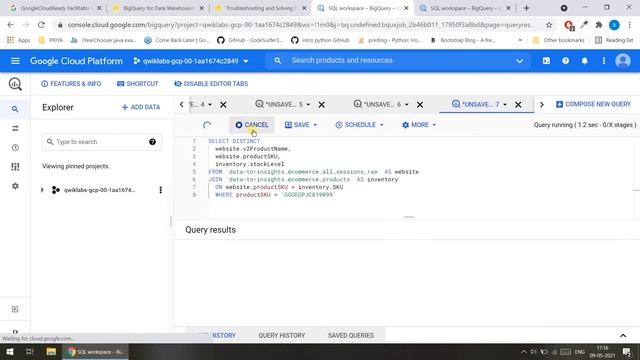
Task: Open the MORE options dropdown
Action: pyautogui.click(x=419, y=125)
